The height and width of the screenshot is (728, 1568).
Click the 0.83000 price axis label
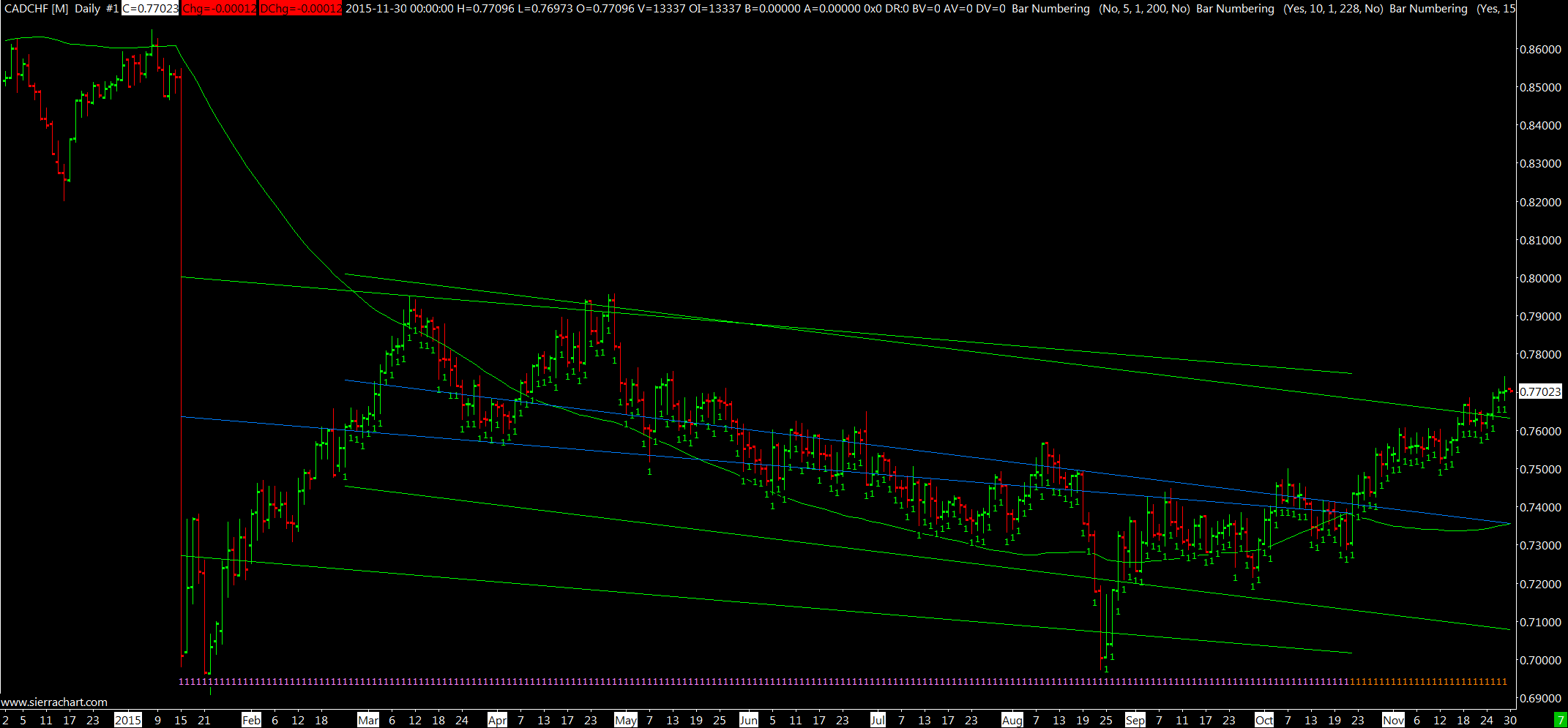tap(1540, 163)
